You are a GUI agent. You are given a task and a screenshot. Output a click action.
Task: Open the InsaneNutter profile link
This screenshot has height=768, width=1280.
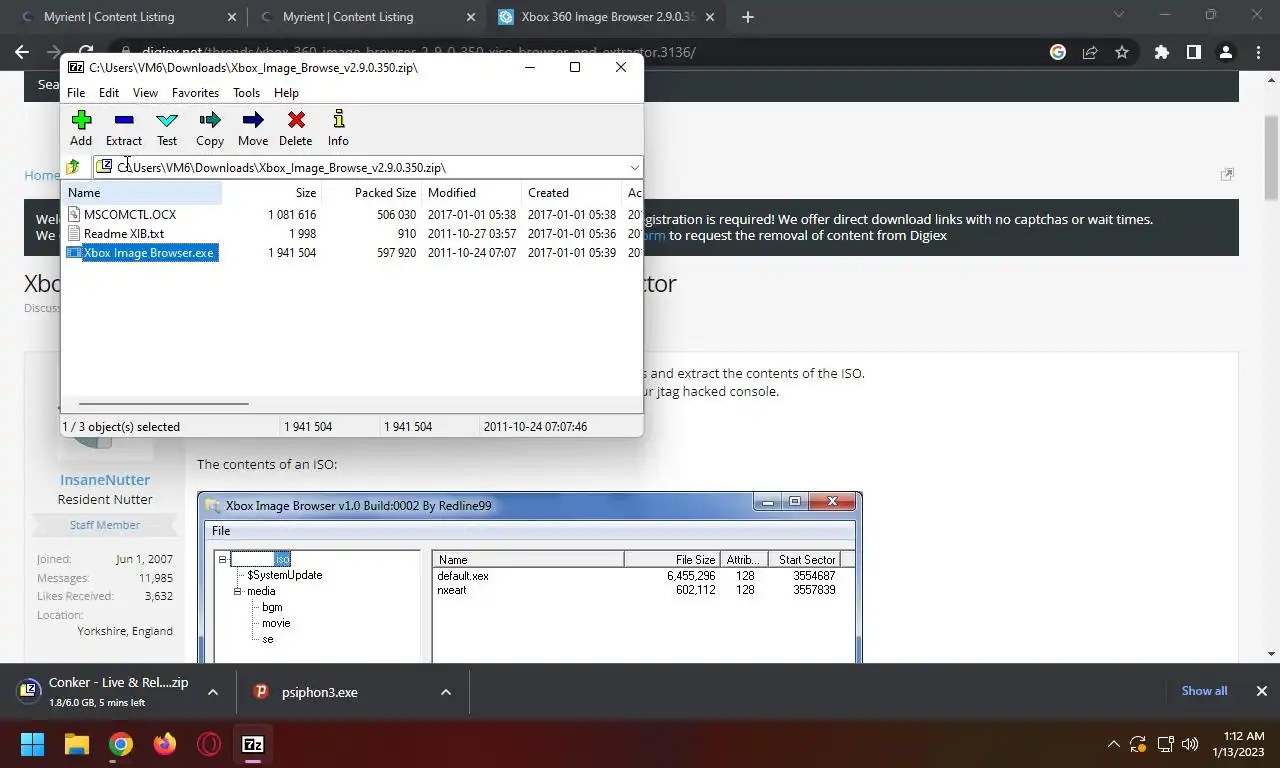coord(104,480)
